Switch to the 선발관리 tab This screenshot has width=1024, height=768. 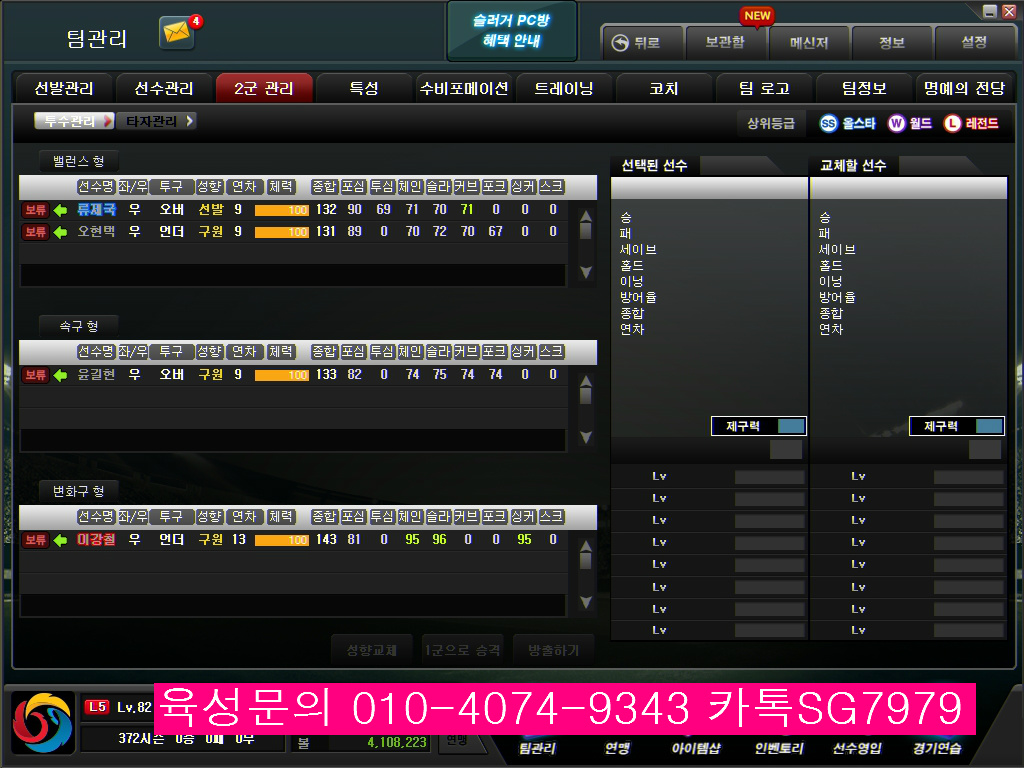coord(64,88)
